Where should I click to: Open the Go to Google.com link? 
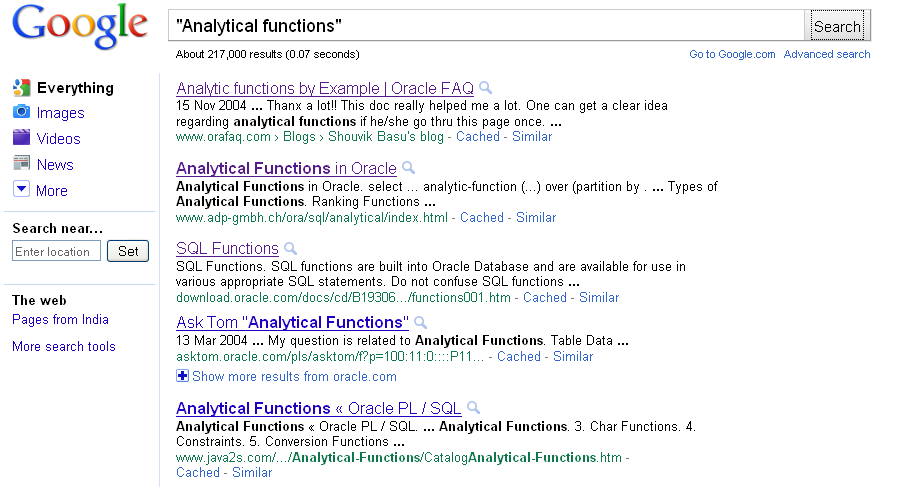point(732,54)
